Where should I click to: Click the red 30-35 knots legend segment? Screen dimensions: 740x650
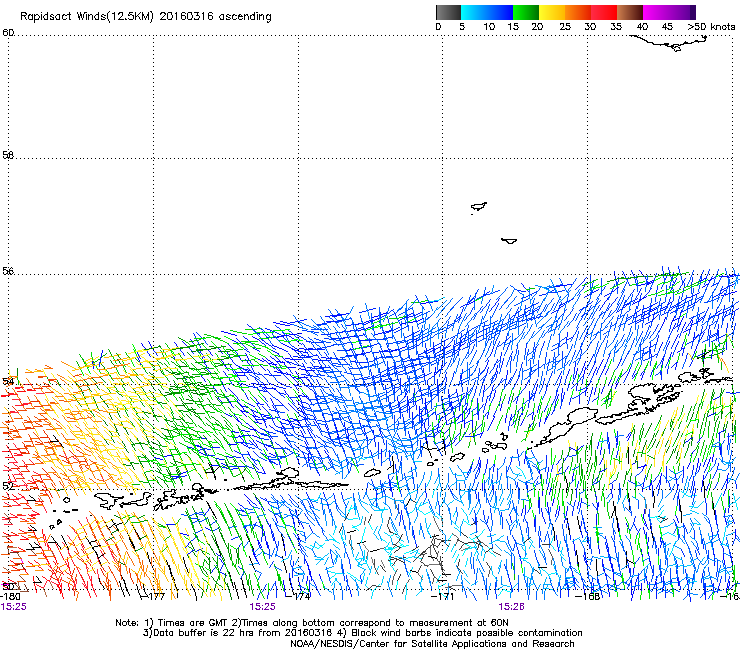[x=604, y=12]
